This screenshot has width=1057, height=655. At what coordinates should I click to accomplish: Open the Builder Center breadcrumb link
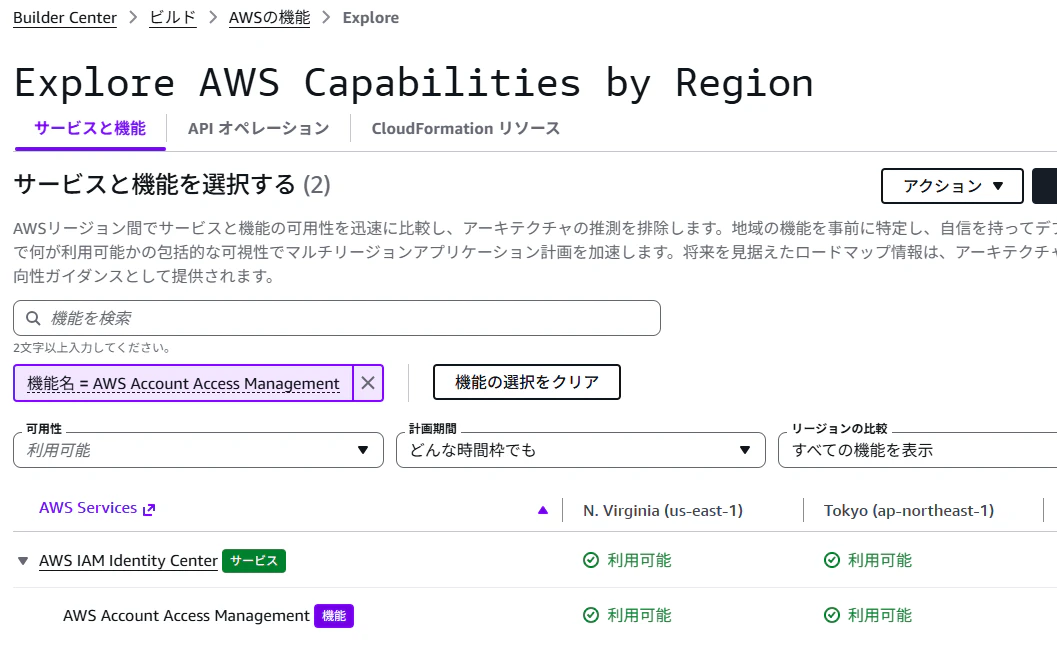[x=65, y=18]
